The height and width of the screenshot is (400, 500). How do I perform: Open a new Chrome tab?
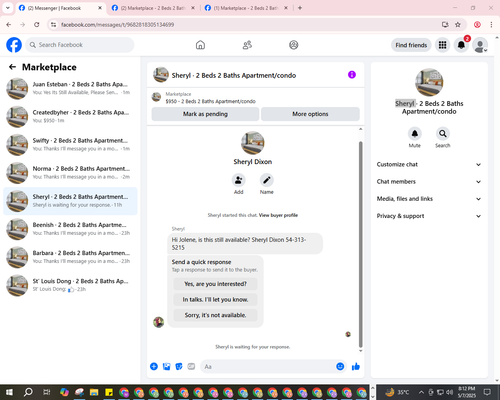(x=300, y=8)
